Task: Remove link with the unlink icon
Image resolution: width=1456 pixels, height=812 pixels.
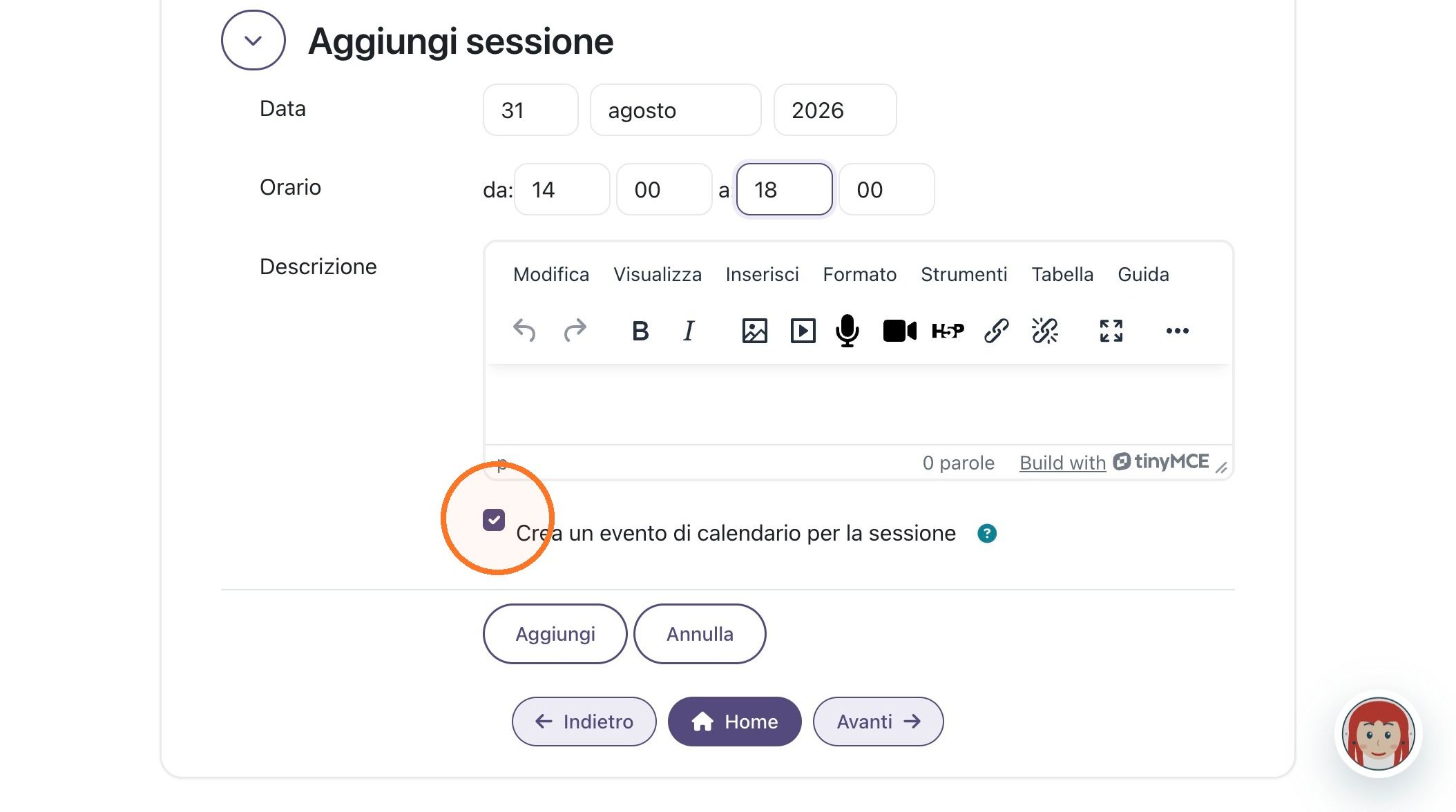Action: click(x=1044, y=331)
